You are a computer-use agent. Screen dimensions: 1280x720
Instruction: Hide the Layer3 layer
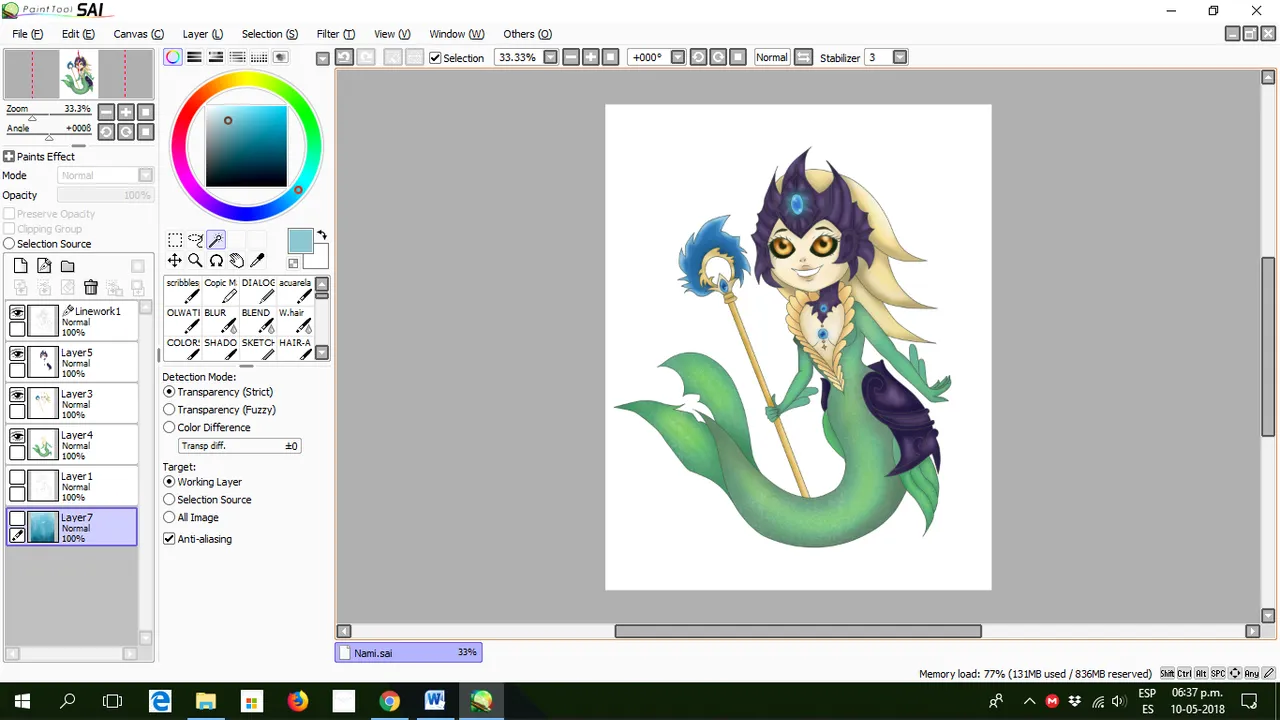tap(17, 395)
